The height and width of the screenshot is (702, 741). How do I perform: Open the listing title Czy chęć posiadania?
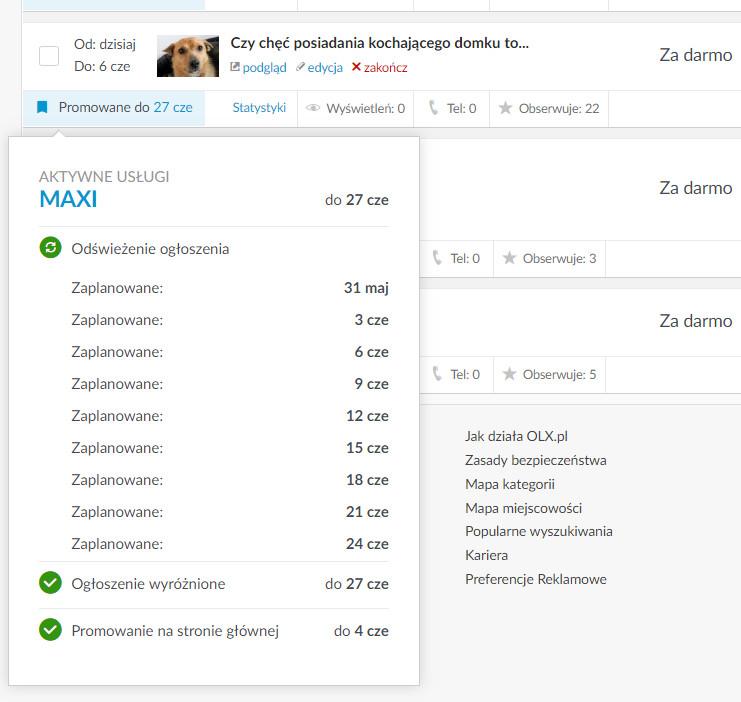379,43
